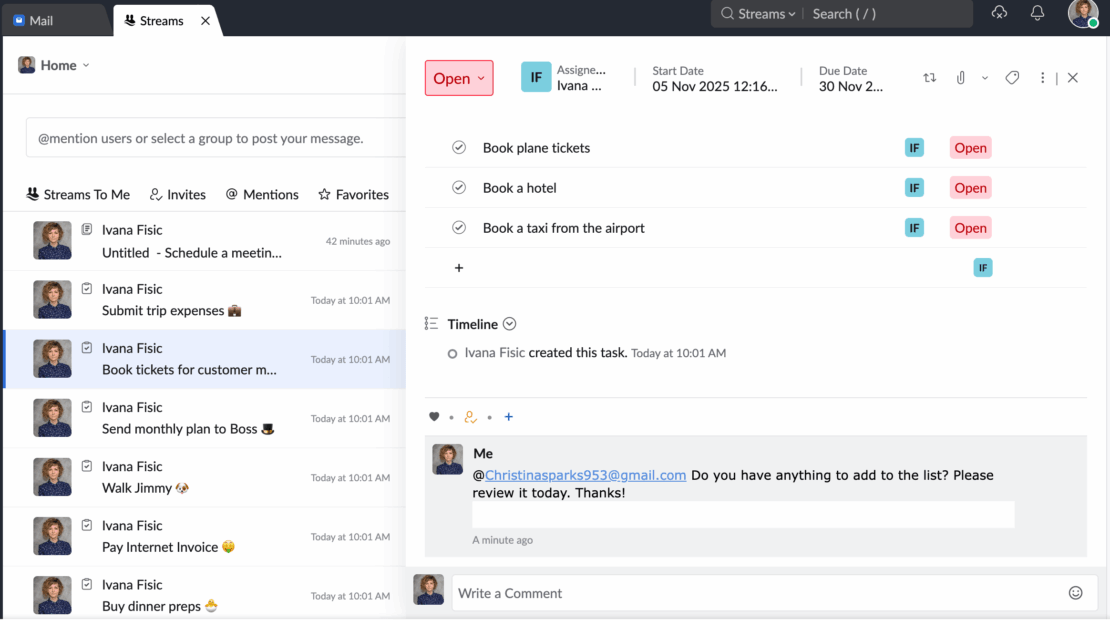Open the notification bell icon
The image size is (1110, 620).
[1037, 13]
